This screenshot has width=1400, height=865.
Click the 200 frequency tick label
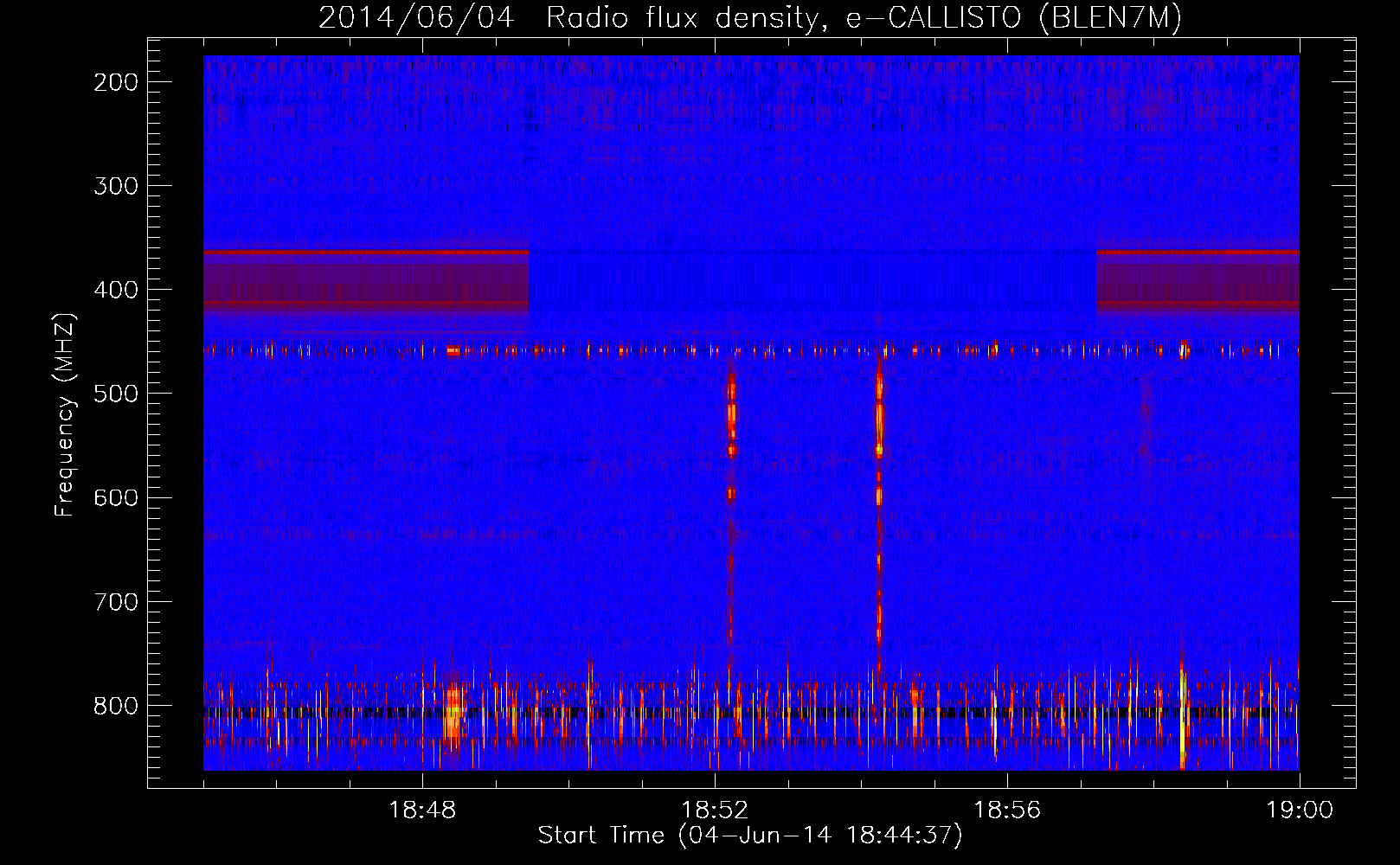tap(116, 82)
